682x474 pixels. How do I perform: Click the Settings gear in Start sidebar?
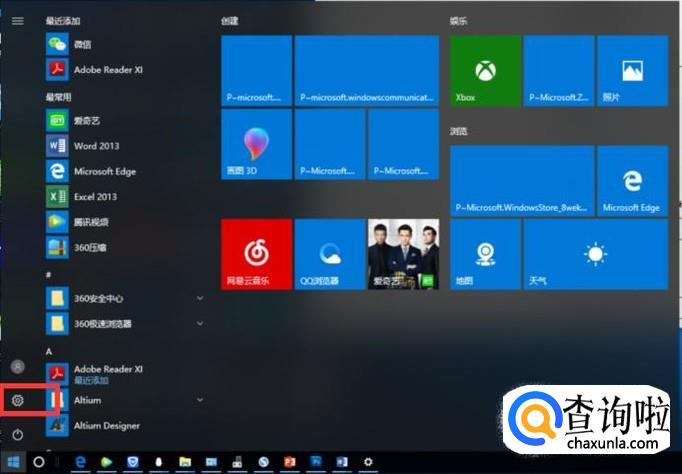point(17,400)
